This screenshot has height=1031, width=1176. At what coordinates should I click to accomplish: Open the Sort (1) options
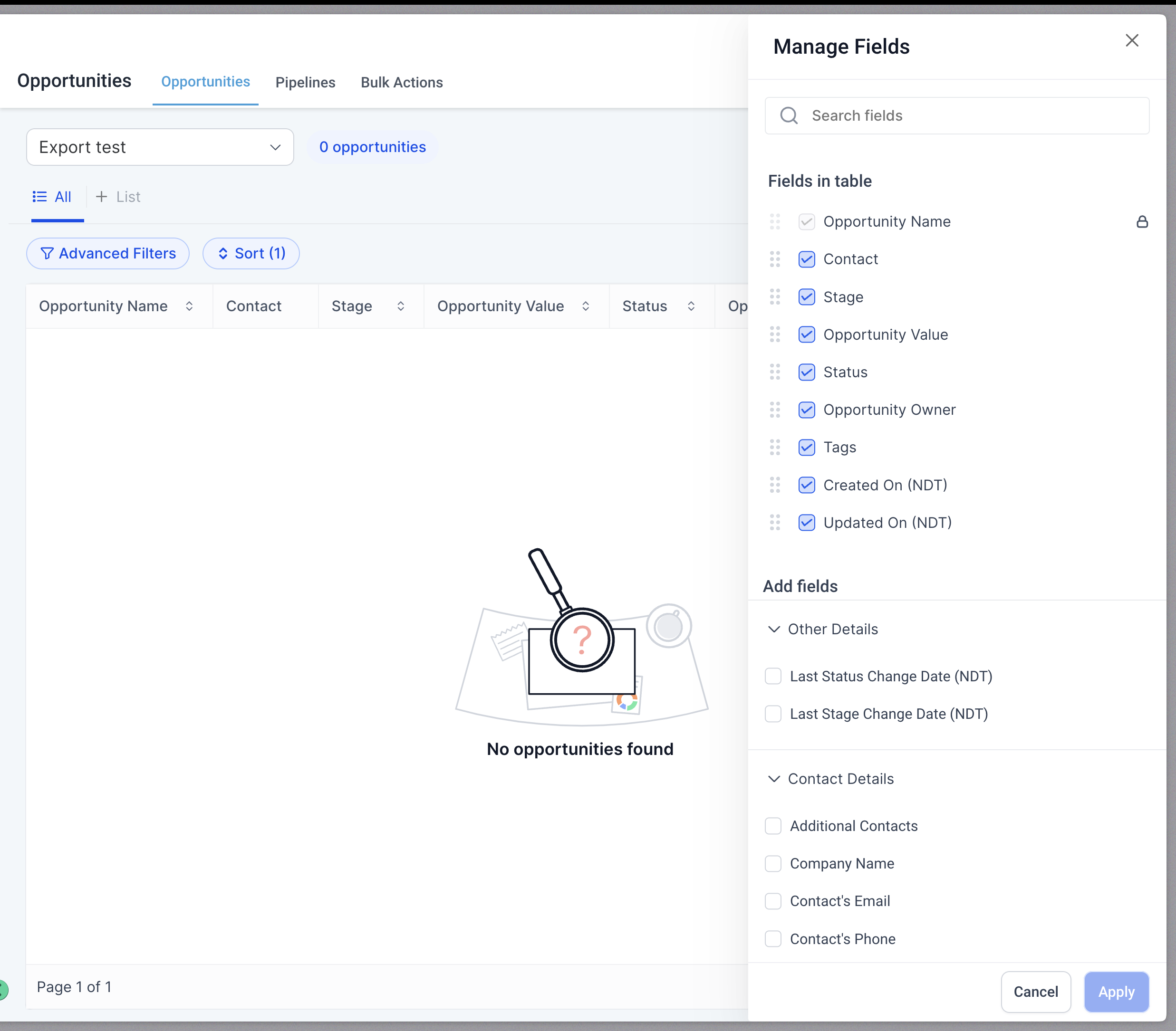coord(251,254)
